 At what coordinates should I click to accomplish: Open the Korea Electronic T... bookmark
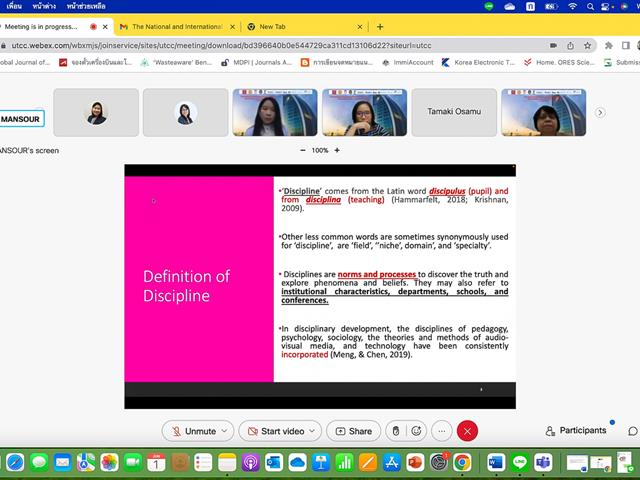tap(478, 62)
